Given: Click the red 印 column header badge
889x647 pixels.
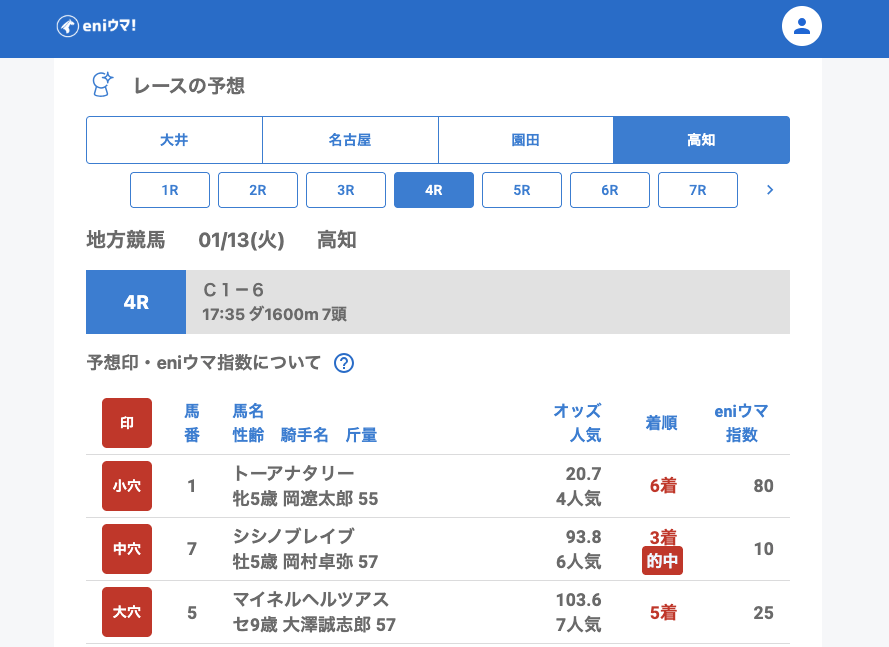Looking at the screenshot, I should (127, 423).
